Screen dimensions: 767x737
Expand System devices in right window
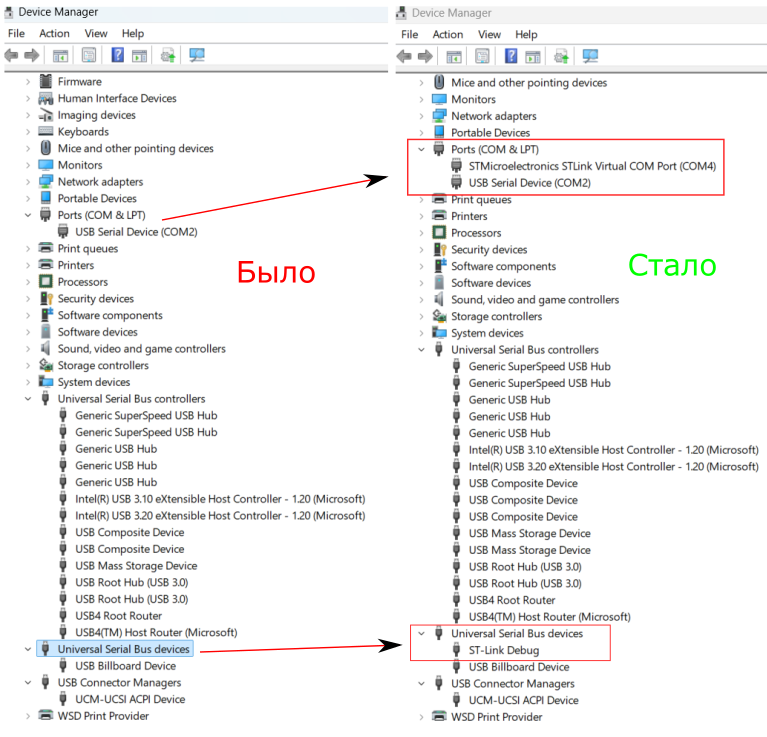[x=421, y=333]
